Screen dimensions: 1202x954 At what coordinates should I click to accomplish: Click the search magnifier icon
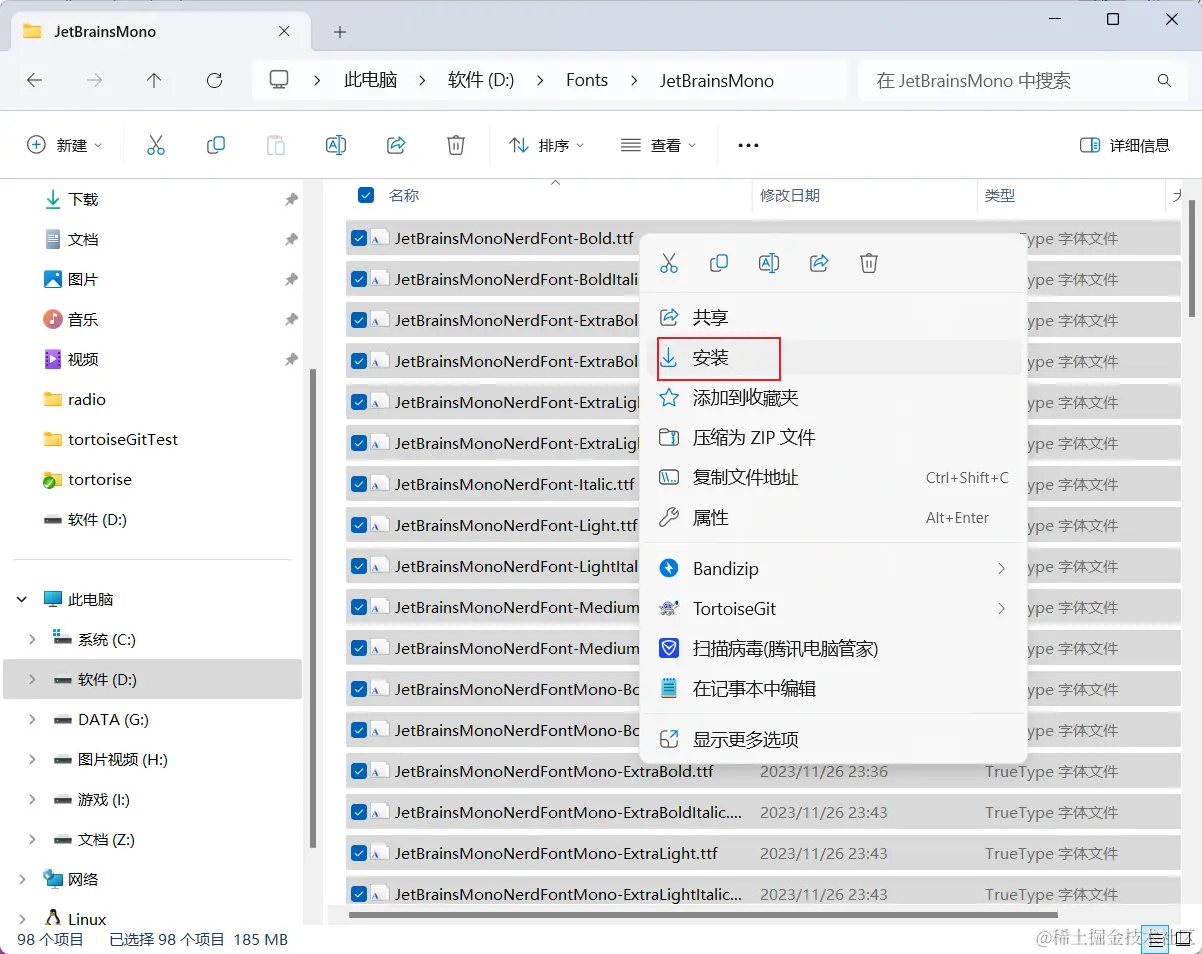pos(1164,81)
